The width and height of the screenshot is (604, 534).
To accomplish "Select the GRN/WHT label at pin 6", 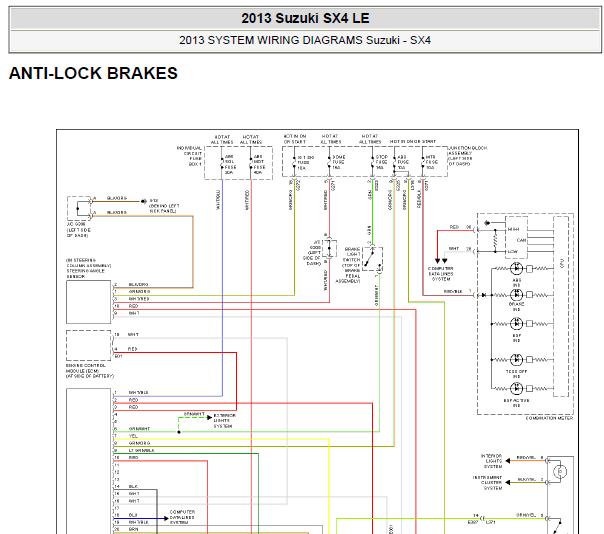I will tap(139, 428).
